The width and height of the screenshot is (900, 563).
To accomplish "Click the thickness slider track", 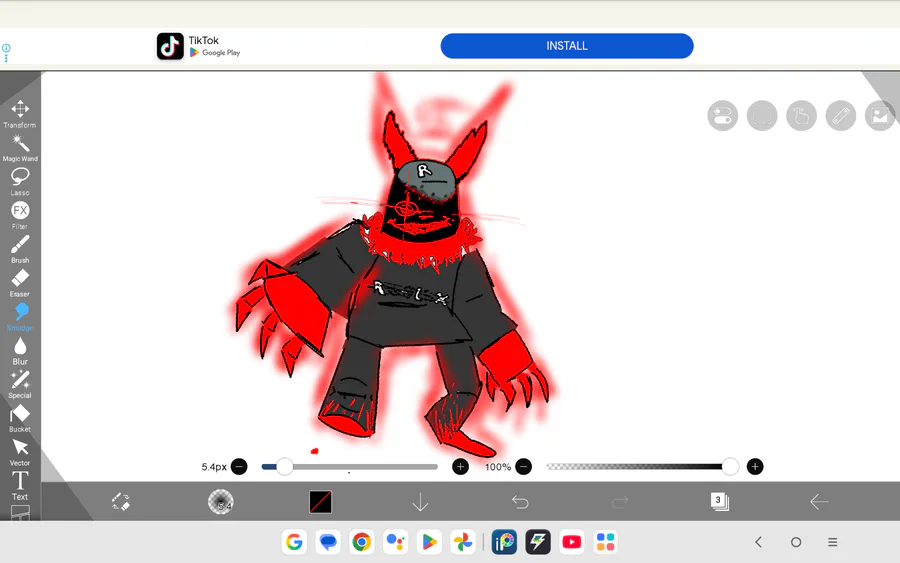I will click(x=350, y=467).
